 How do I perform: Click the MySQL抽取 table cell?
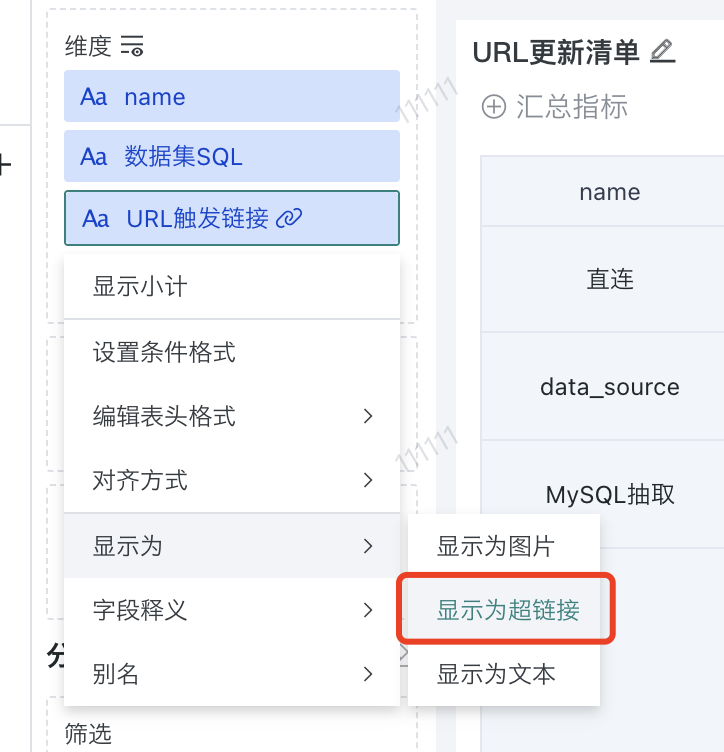coord(609,494)
